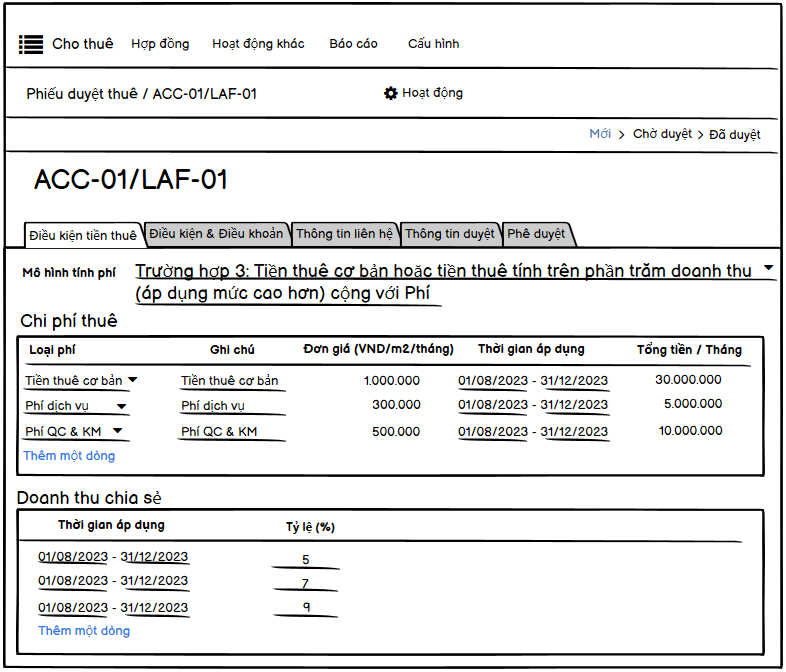Click start date of Phí dịch vụ row

(493, 405)
